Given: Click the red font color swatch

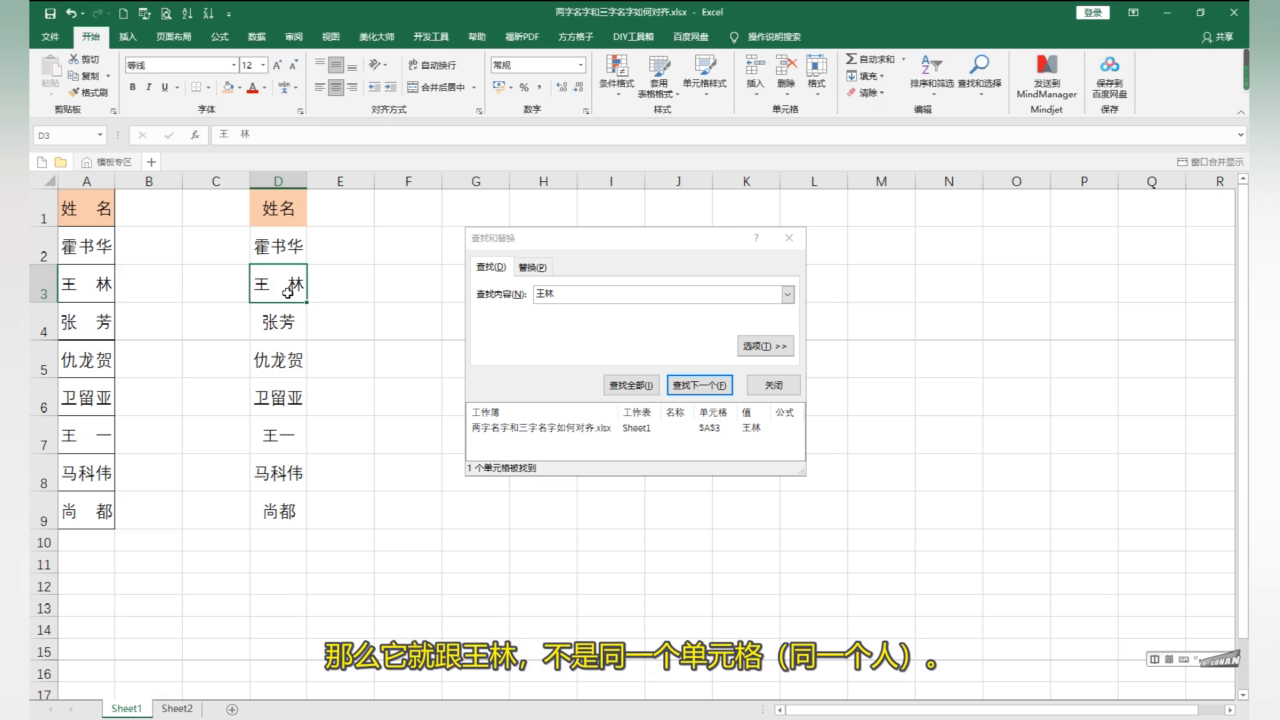Looking at the screenshot, I should (252, 88).
